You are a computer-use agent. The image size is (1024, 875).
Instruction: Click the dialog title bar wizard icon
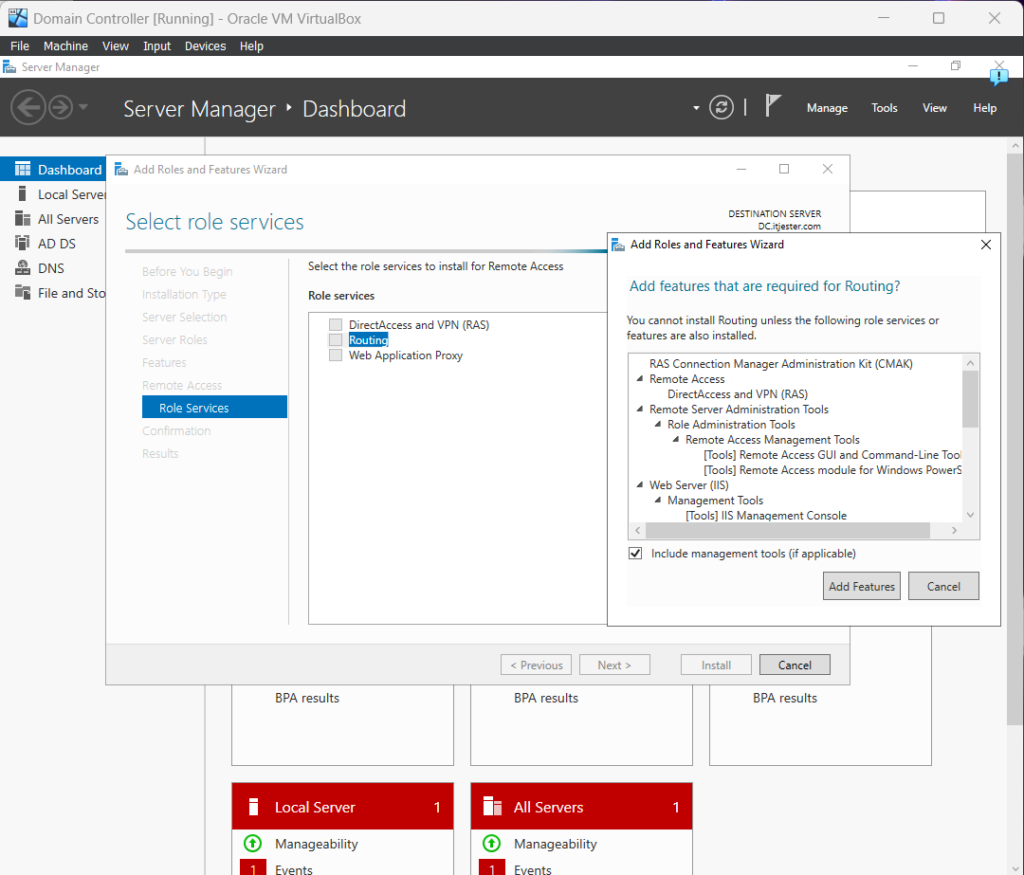pos(618,245)
